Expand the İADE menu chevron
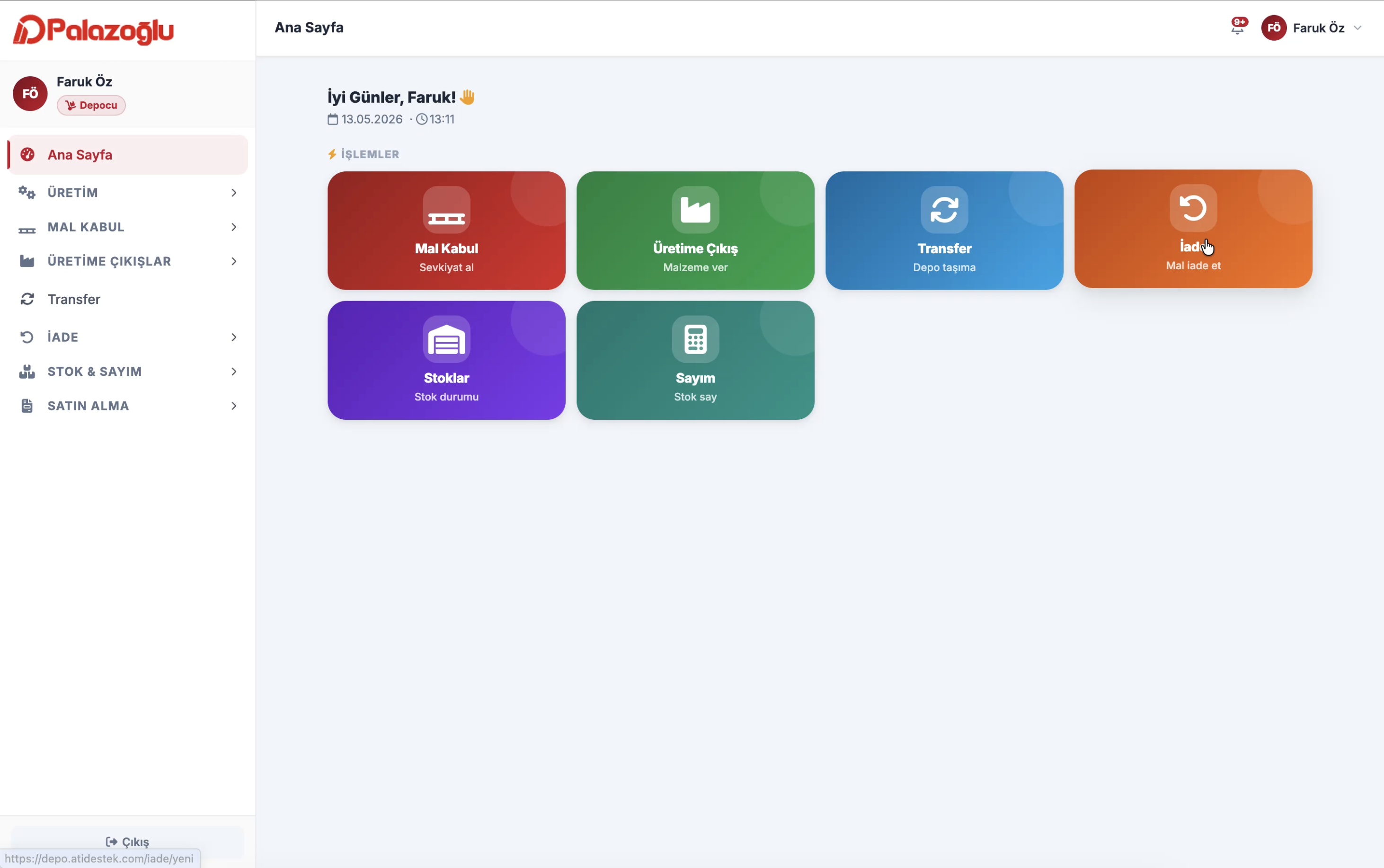This screenshot has width=1384, height=868. click(234, 337)
